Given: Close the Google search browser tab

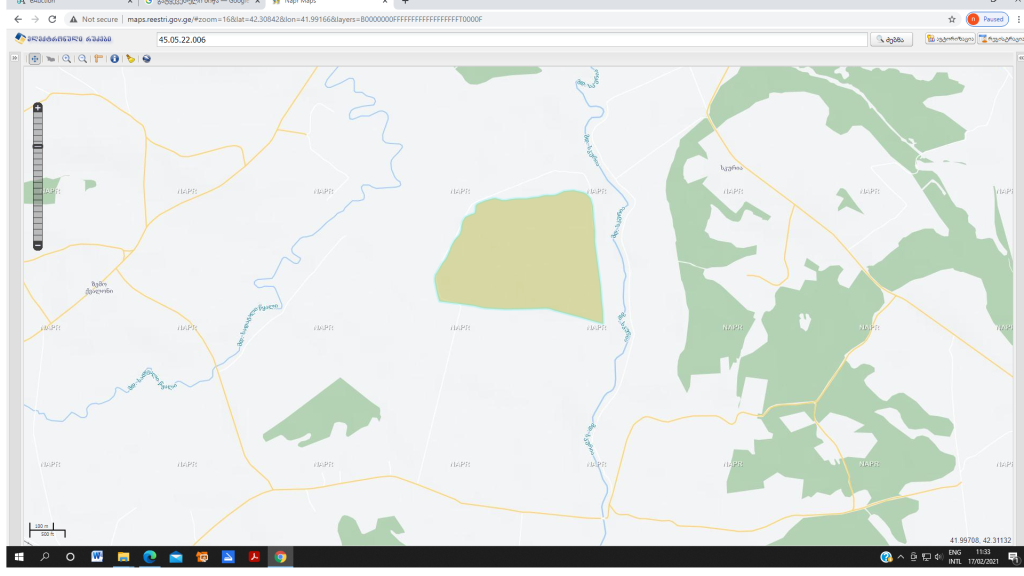Looking at the screenshot, I should click(x=257, y=2).
